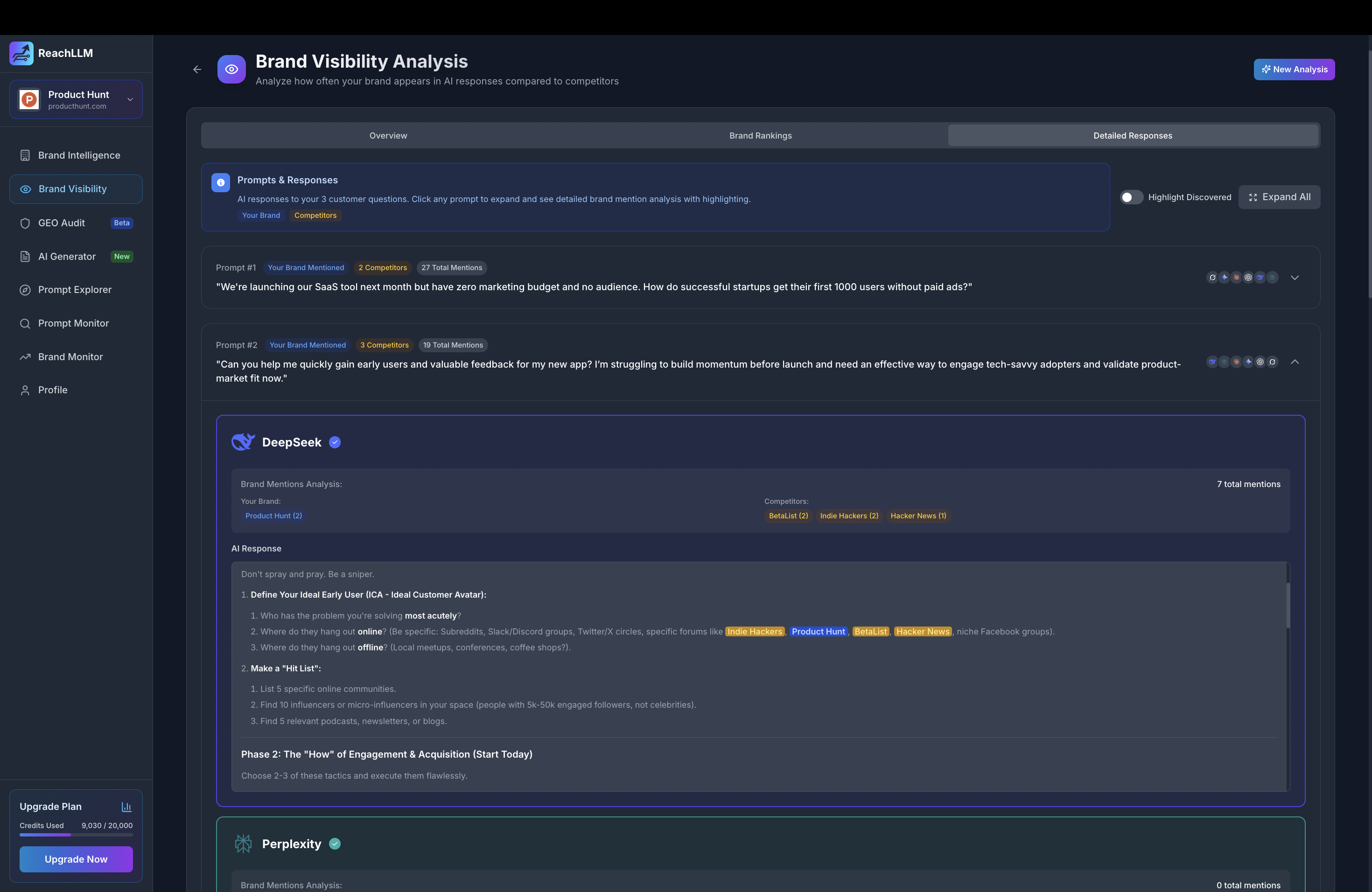The image size is (1372, 892).
Task: Click the main page vertical scrollbar
Action: click(x=1370, y=173)
